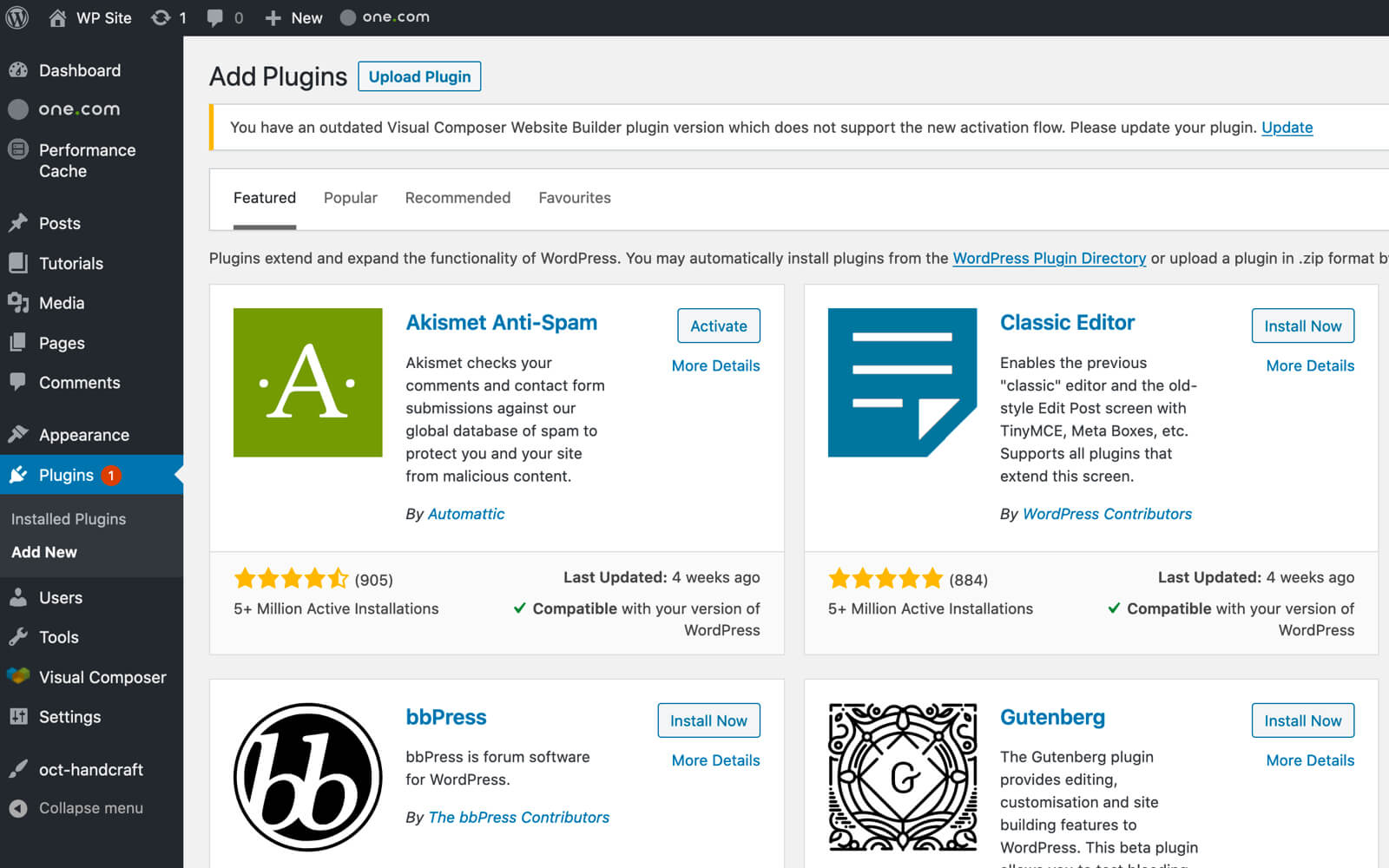This screenshot has height=868, width=1389.
Task: Click the Tools wrench icon
Action: tap(18, 637)
